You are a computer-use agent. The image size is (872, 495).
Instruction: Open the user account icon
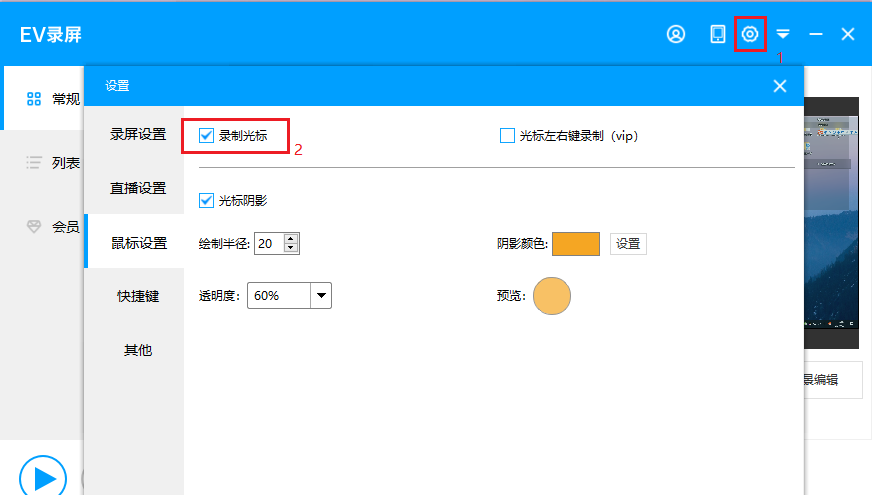click(x=676, y=34)
